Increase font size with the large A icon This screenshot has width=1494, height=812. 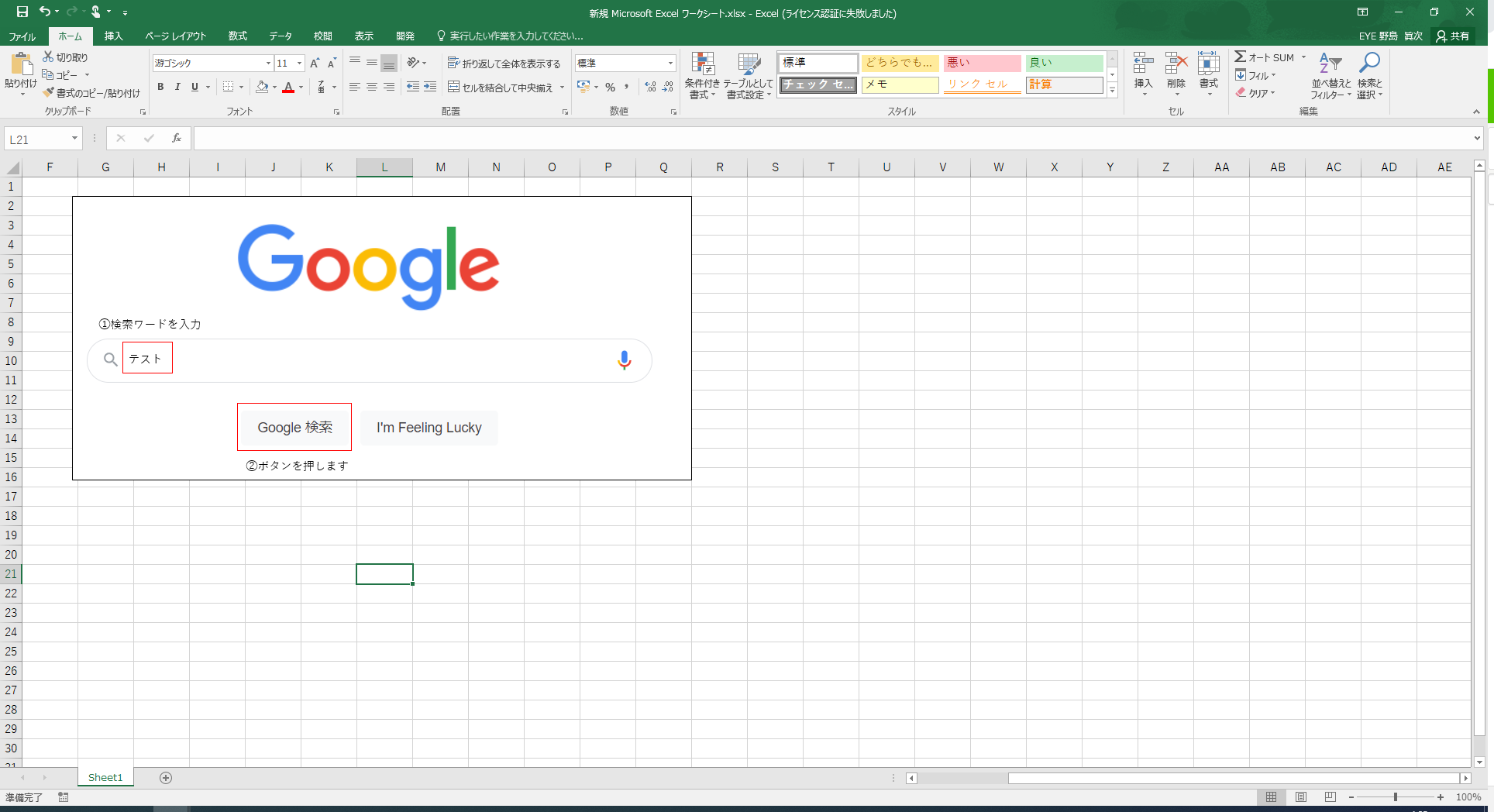point(315,63)
